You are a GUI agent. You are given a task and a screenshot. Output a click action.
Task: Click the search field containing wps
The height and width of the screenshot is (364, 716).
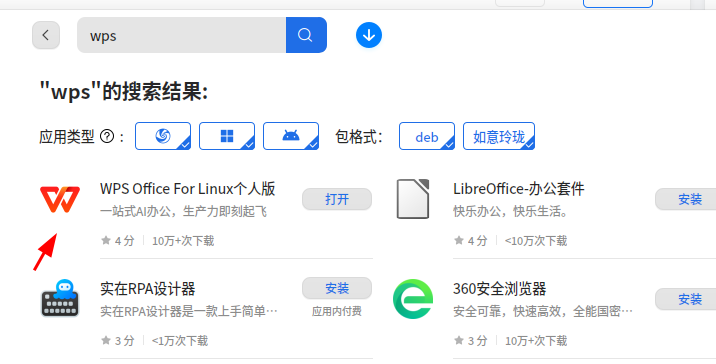pos(181,35)
